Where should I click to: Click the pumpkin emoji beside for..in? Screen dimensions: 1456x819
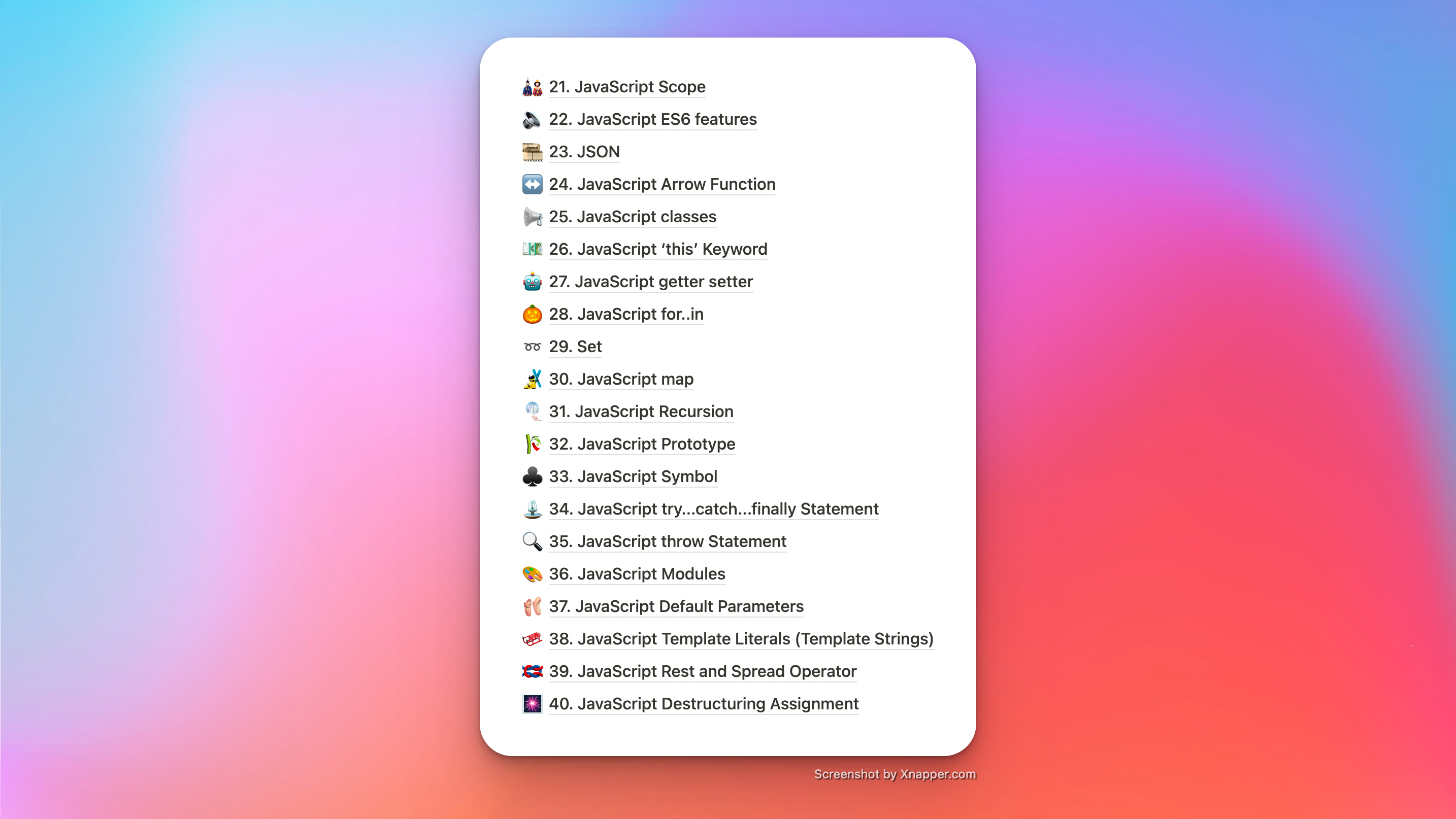click(532, 314)
